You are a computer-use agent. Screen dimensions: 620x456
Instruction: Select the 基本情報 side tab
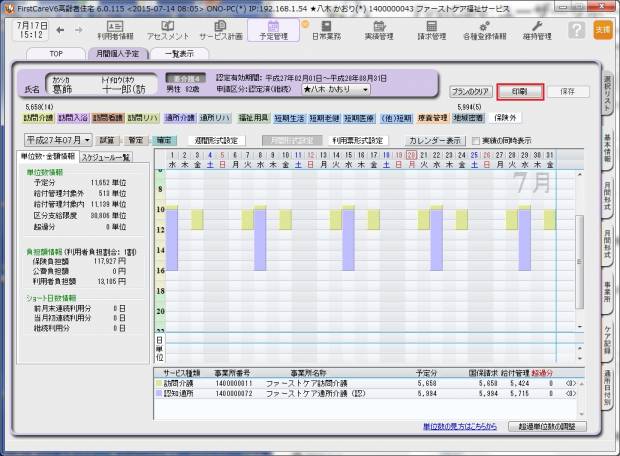pos(609,149)
